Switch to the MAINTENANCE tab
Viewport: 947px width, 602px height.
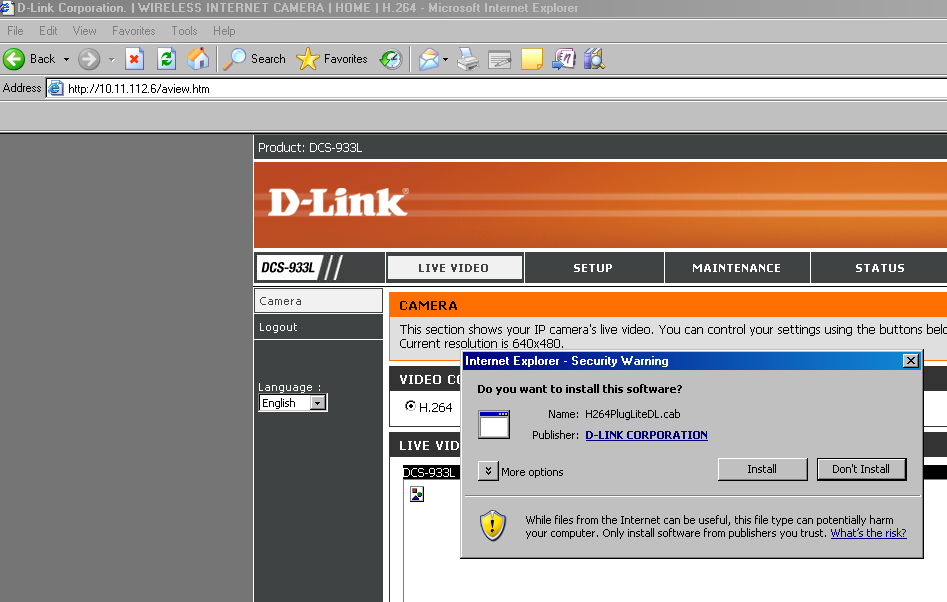pyautogui.click(x=736, y=268)
